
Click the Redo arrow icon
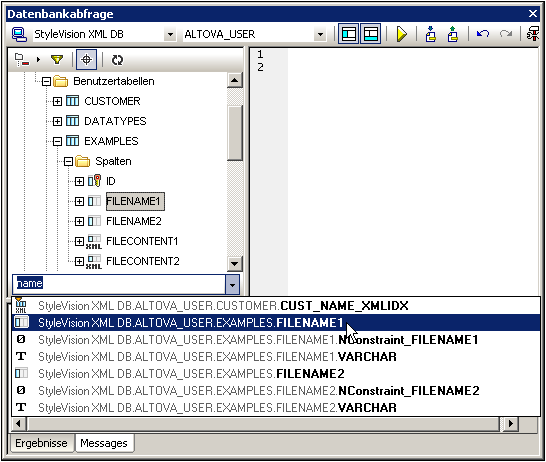[506, 34]
